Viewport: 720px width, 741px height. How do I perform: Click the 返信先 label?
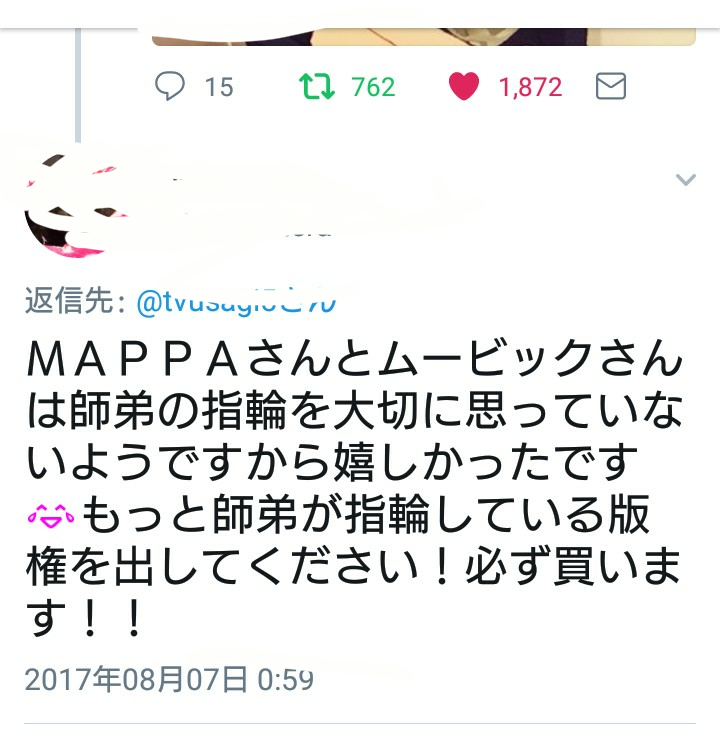(x=75, y=301)
